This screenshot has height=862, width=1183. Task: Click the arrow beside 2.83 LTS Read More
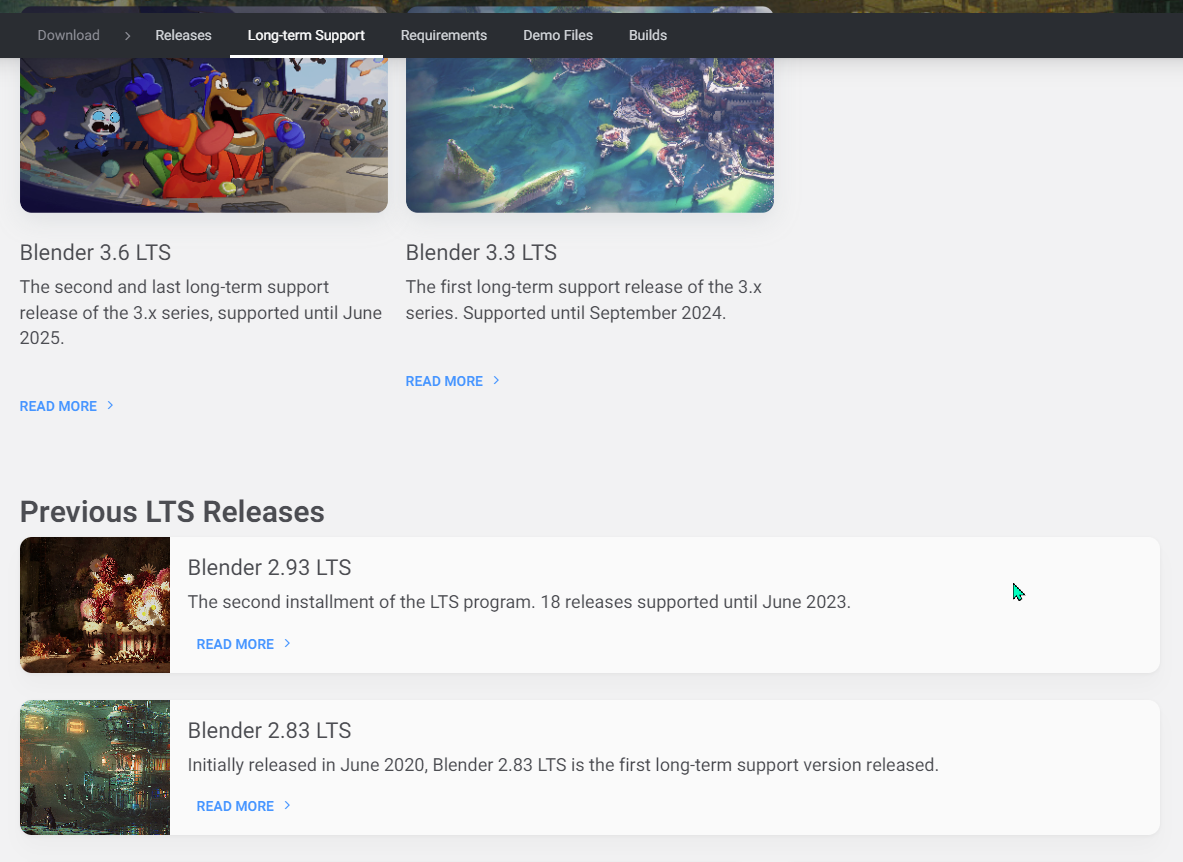pyautogui.click(x=287, y=806)
